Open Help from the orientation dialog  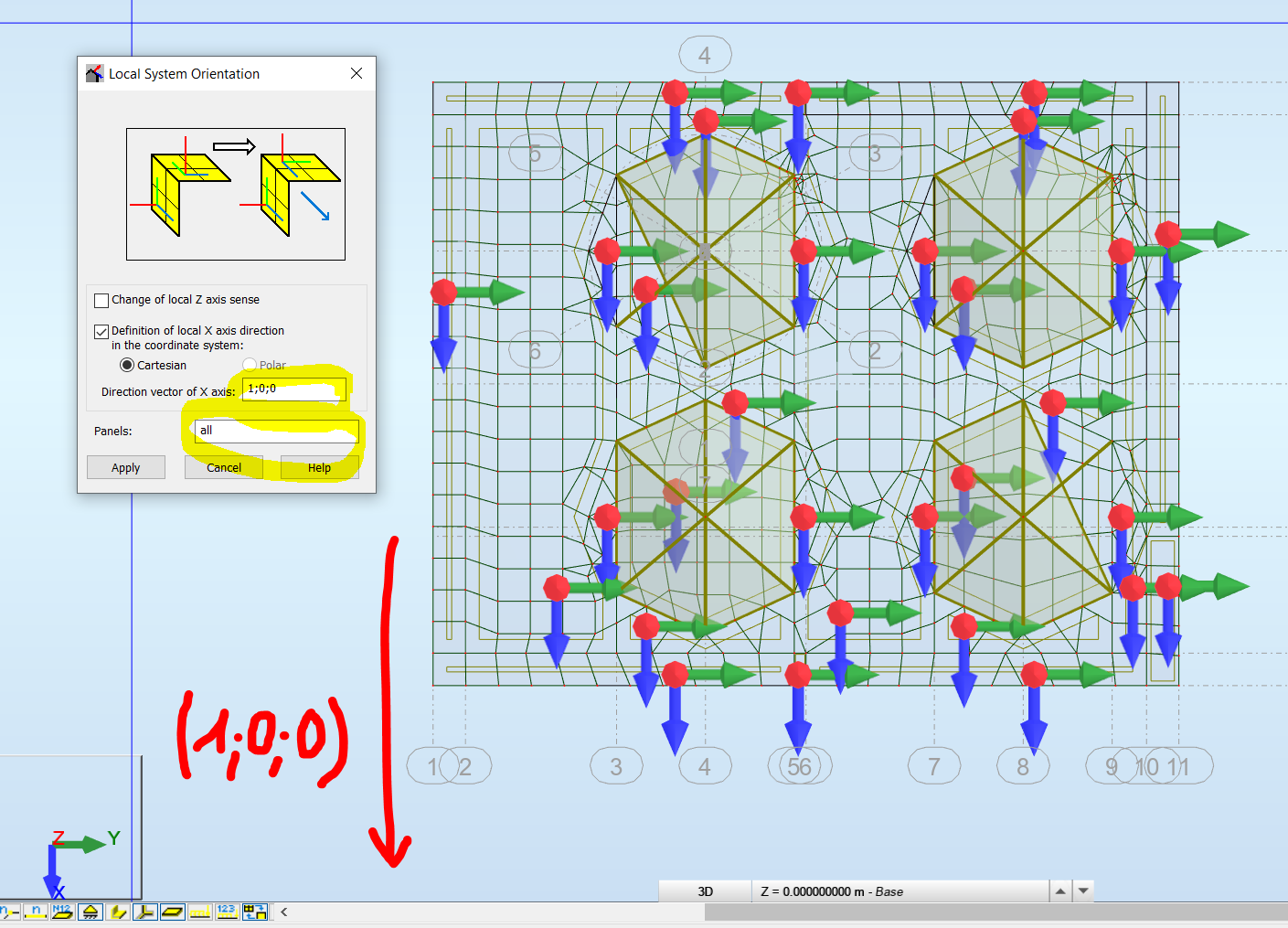[318, 467]
